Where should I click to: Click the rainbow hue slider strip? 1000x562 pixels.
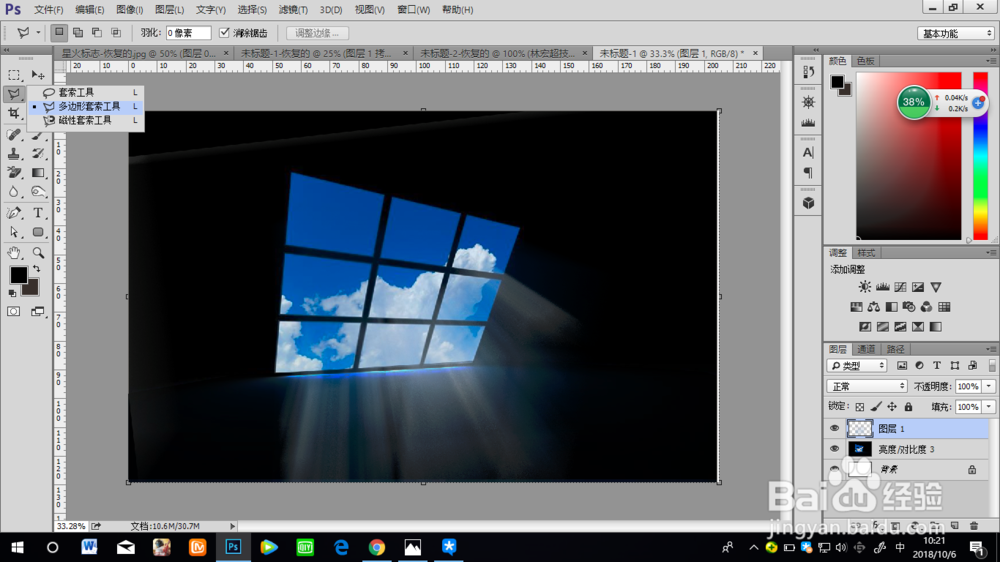(980, 156)
